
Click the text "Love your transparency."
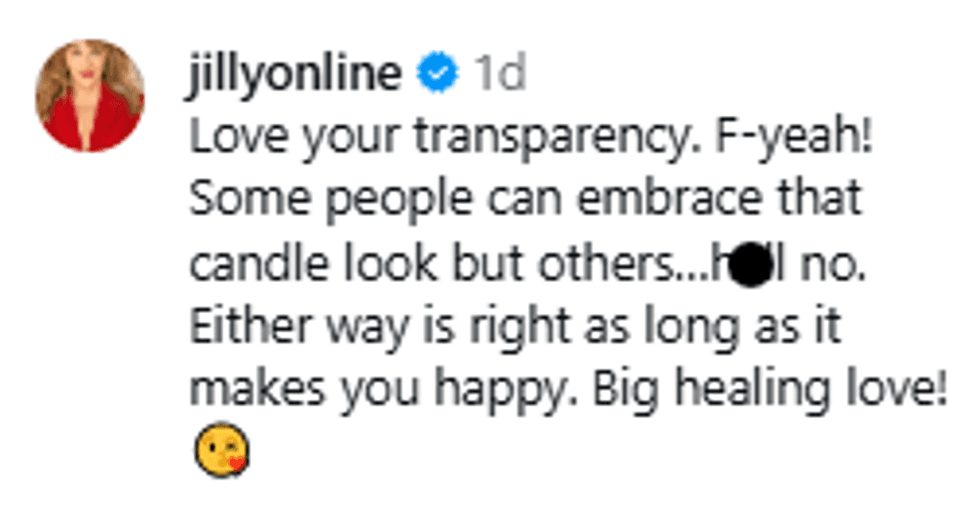coord(436,138)
